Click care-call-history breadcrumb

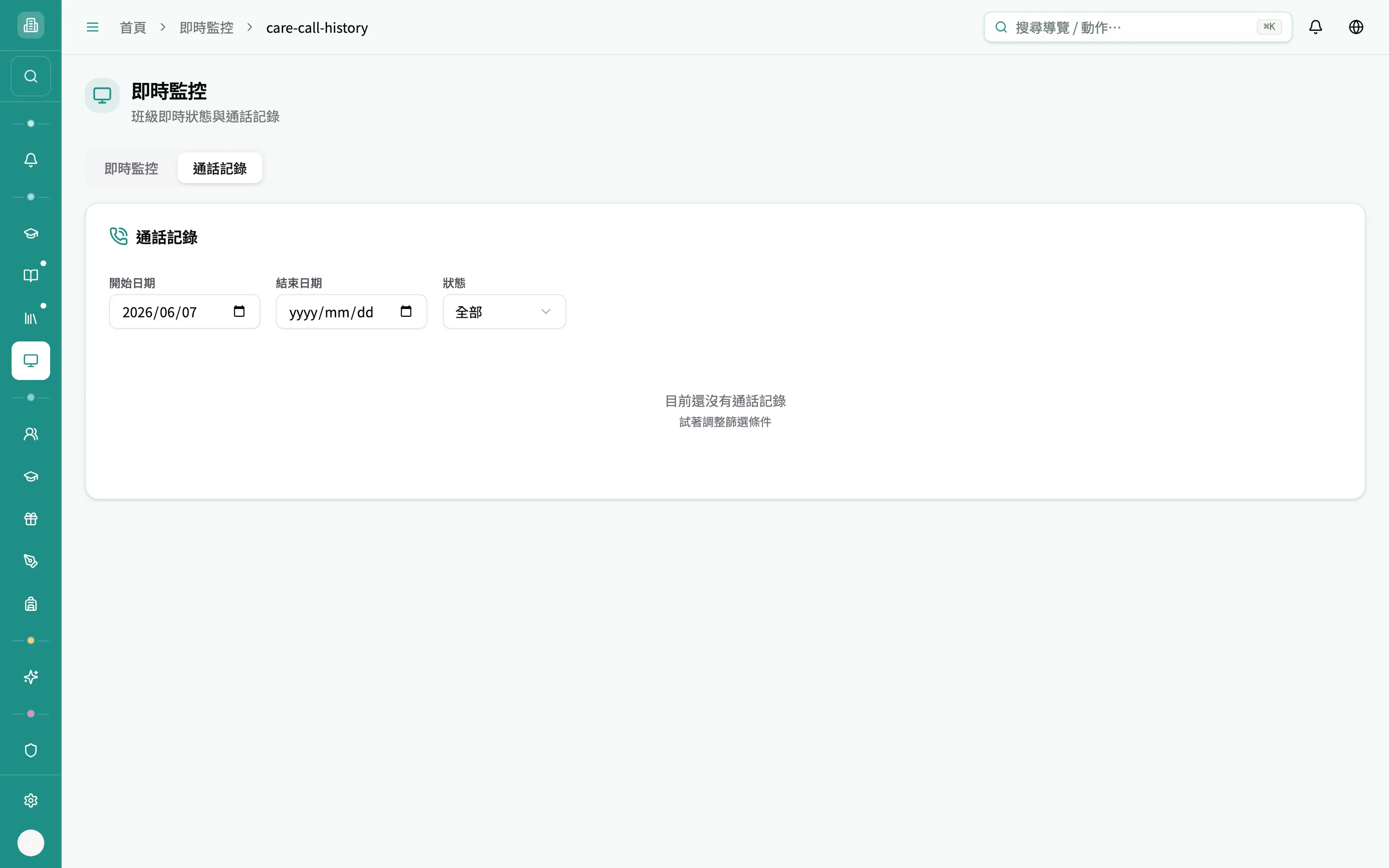317,27
